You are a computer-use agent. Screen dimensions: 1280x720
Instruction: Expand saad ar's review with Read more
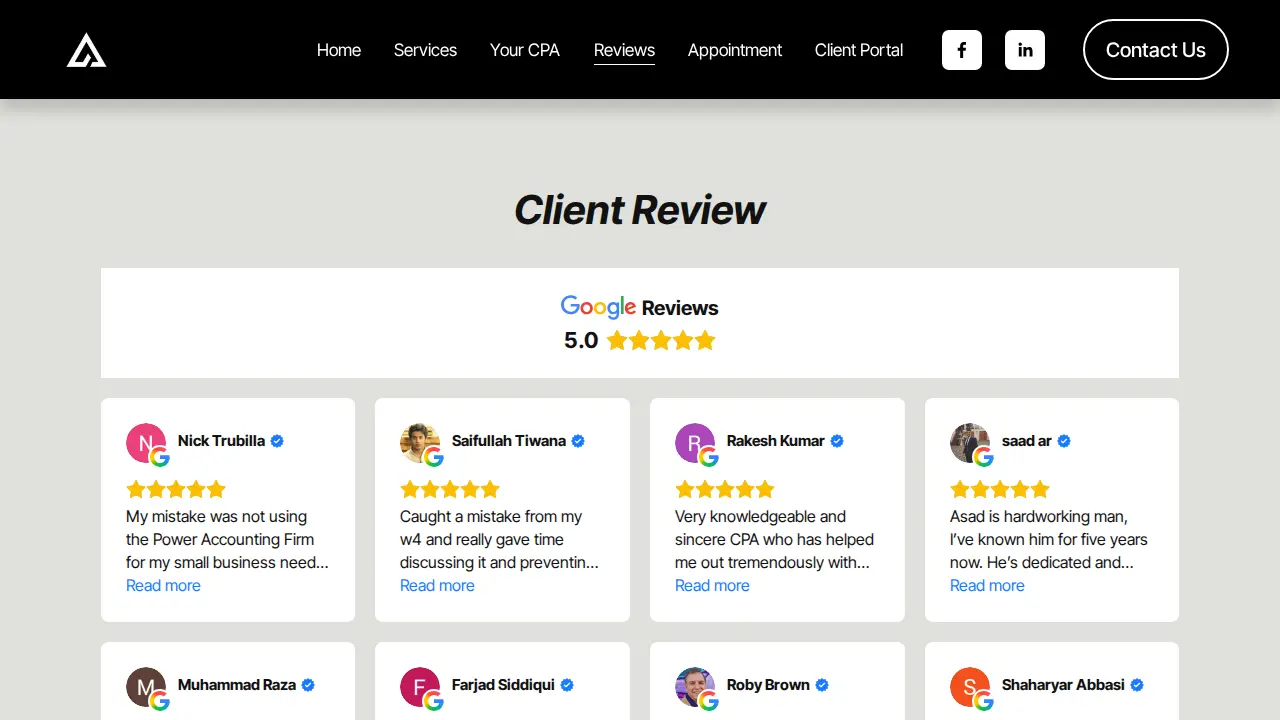tap(987, 586)
